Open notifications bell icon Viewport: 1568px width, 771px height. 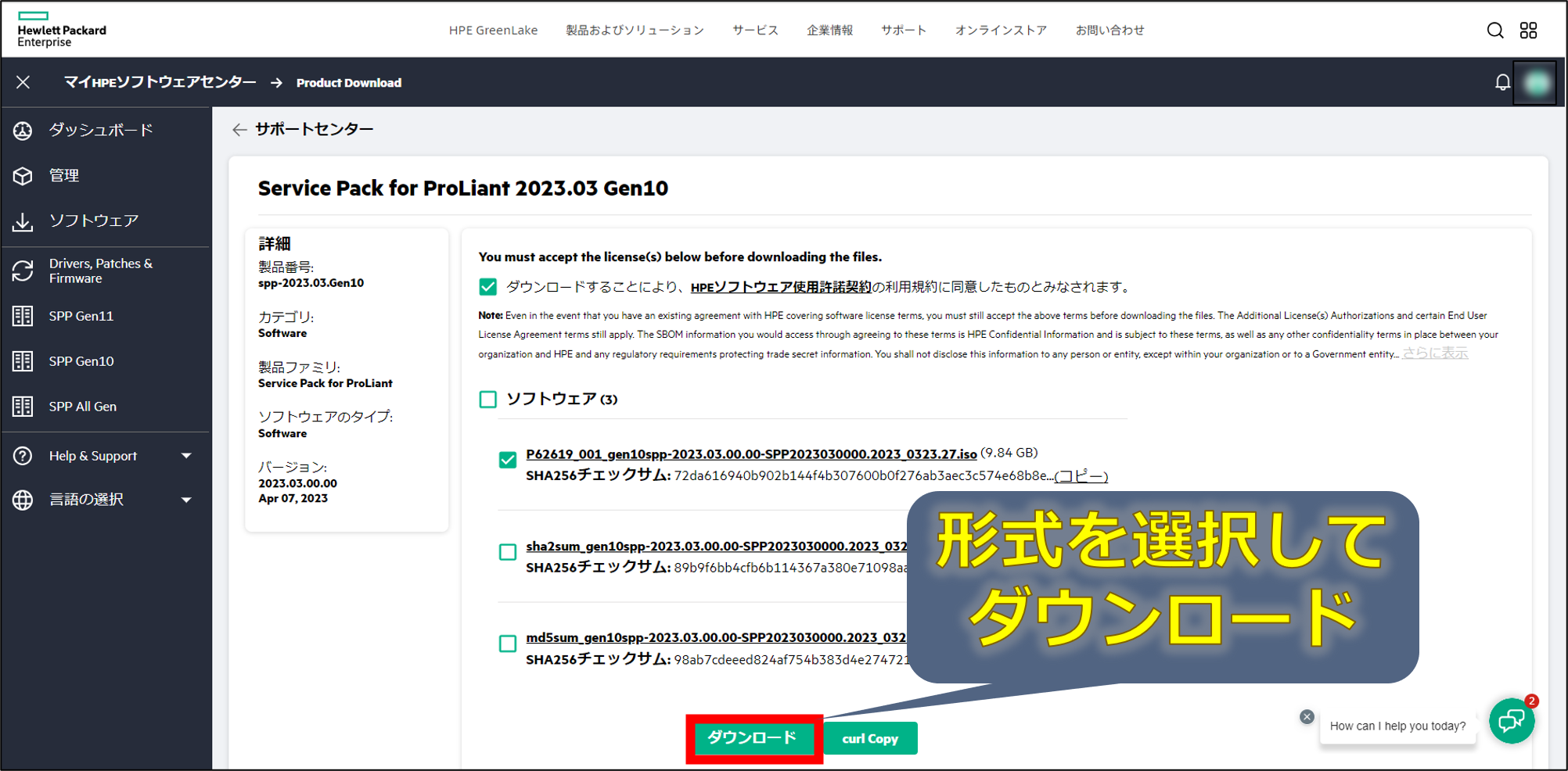click(x=1502, y=83)
